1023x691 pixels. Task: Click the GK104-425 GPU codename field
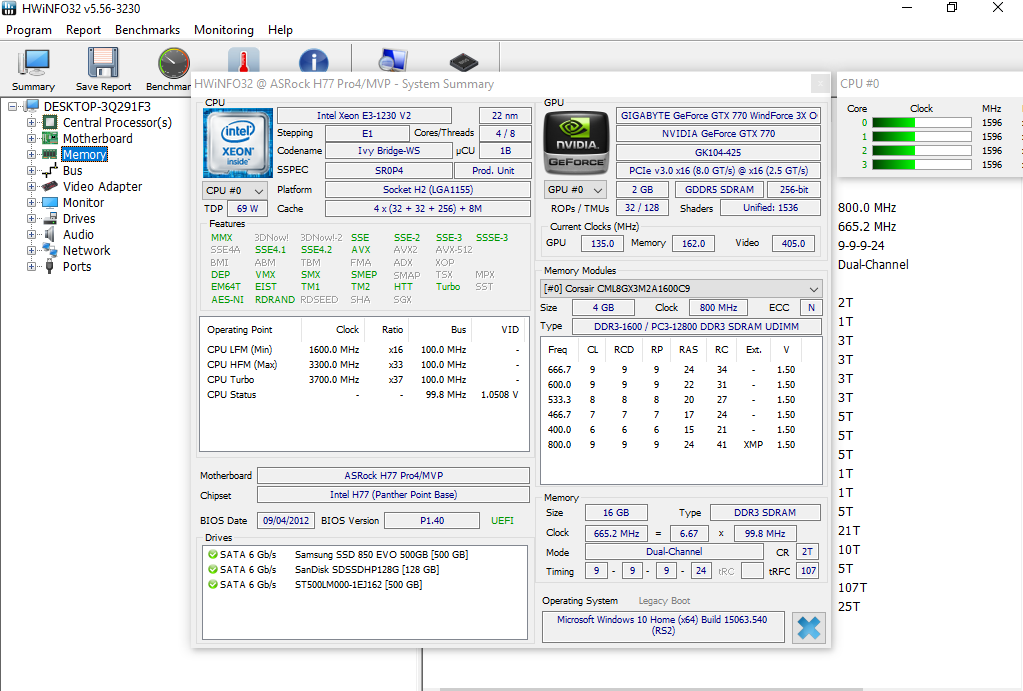pyautogui.click(x=718, y=153)
